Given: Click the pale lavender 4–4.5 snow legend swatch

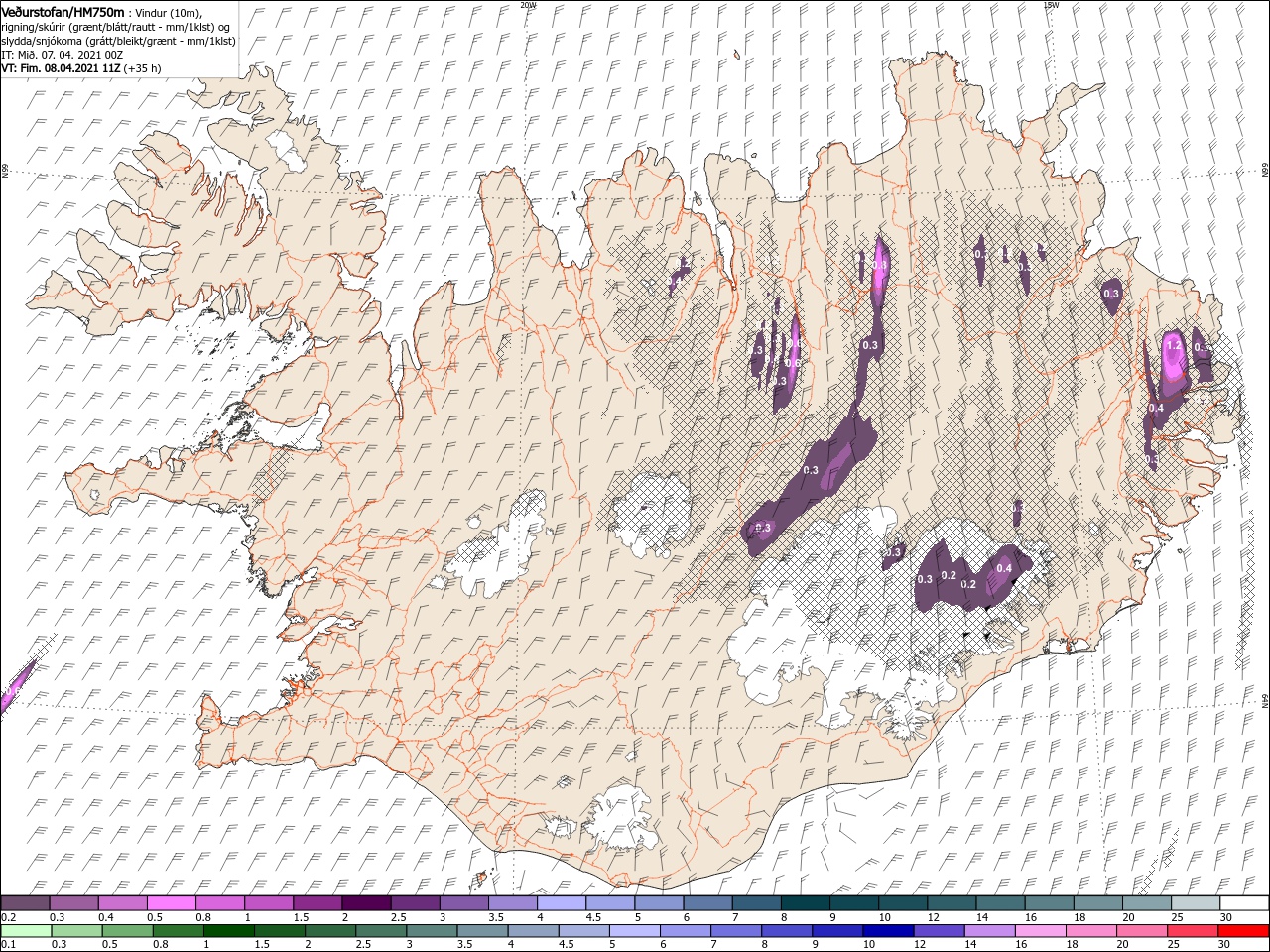Looking at the screenshot, I should [561, 903].
